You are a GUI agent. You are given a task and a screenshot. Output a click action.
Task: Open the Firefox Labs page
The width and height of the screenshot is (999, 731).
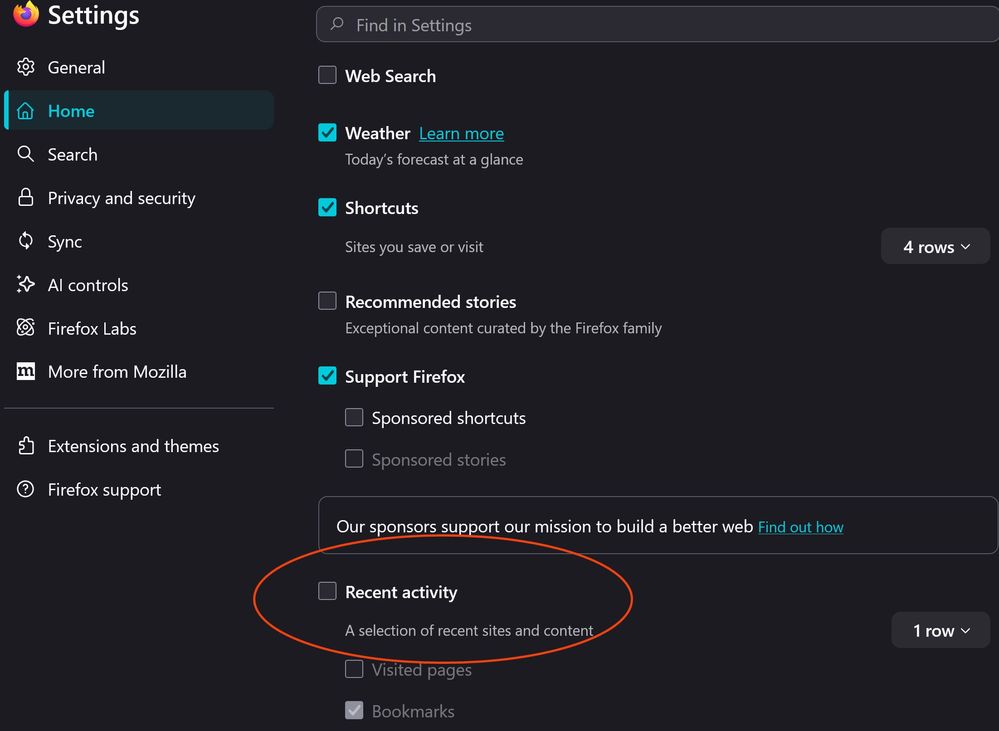[x=139, y=328]
